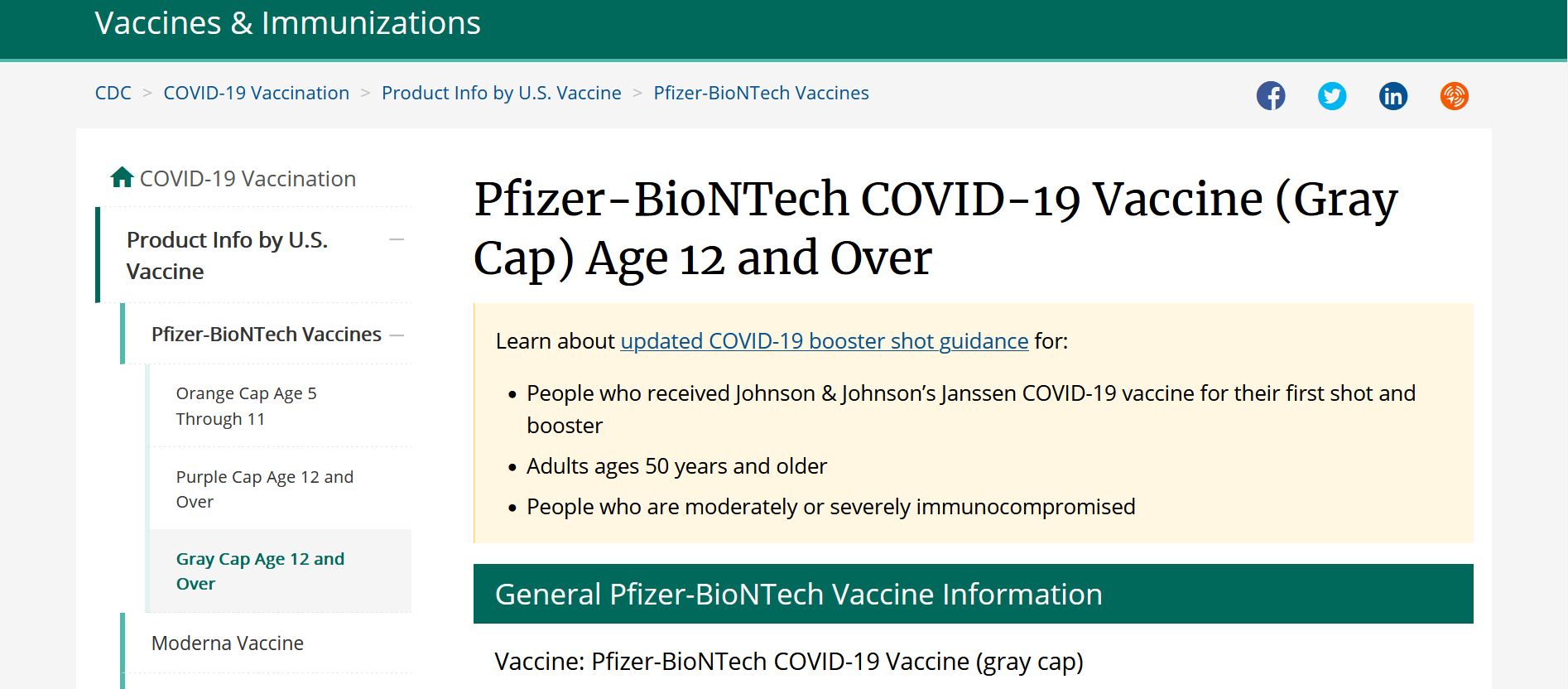Viewport: 1568px width, 689px height.
Task: Open the Moderna Vaccine sidebar item
Action: [x=228, y=643]
